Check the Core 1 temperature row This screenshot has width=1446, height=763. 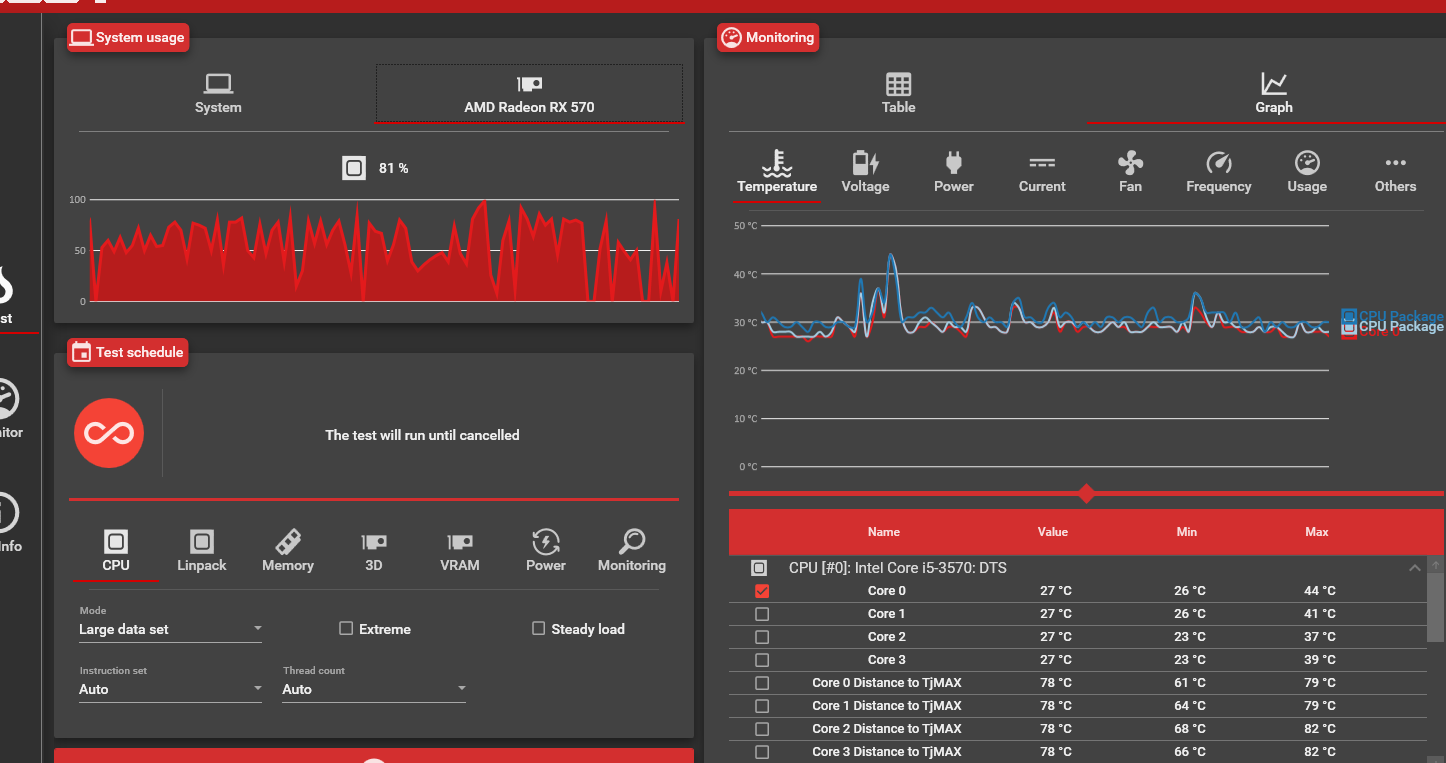[762, 613]
